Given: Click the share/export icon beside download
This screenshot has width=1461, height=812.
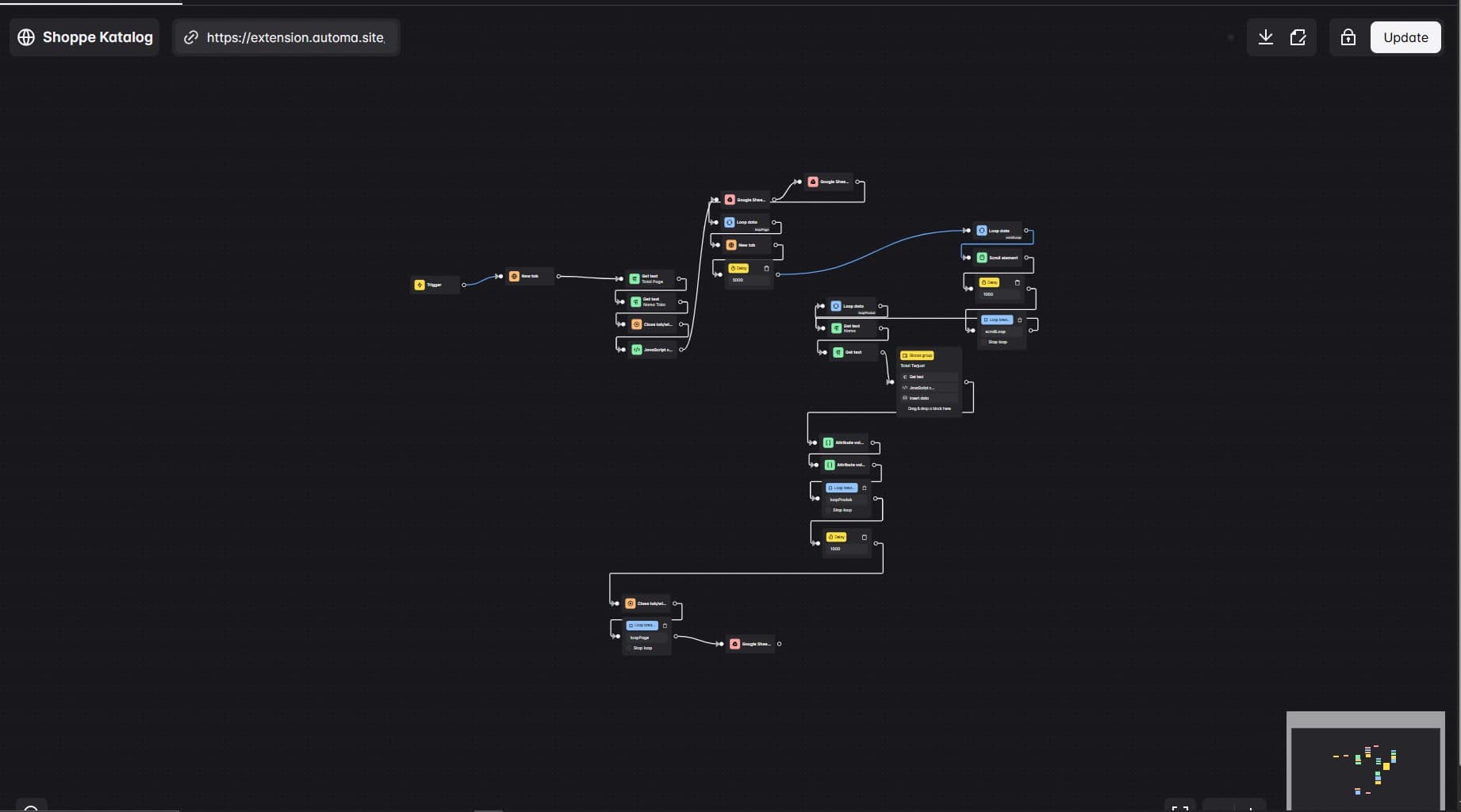Looking at the screenshot, I should point(1298,37).
